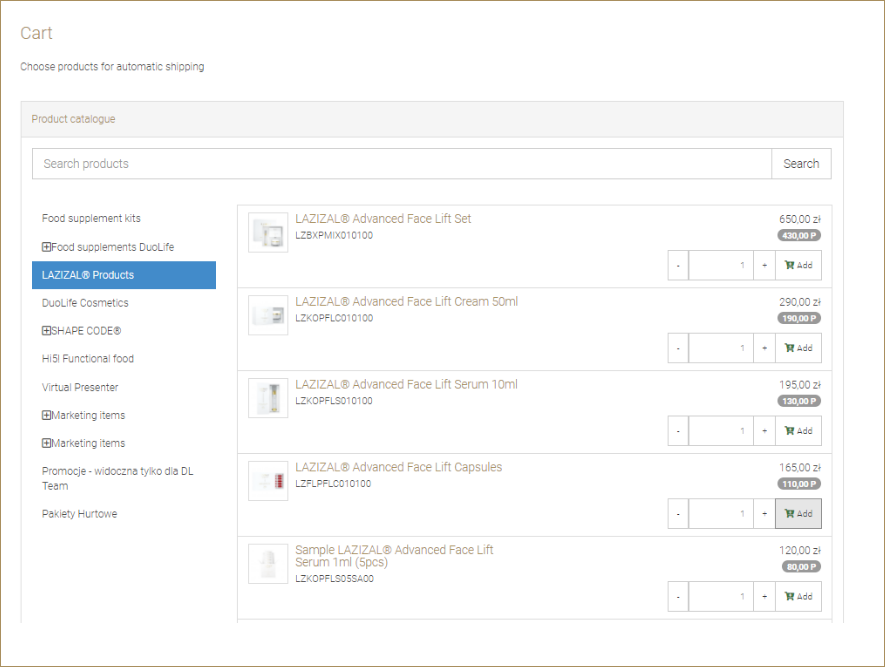Decrease quantity for Face Lift Serum 10ml
885x667 pixels.
pyautogui.click(x=678, y=431)
